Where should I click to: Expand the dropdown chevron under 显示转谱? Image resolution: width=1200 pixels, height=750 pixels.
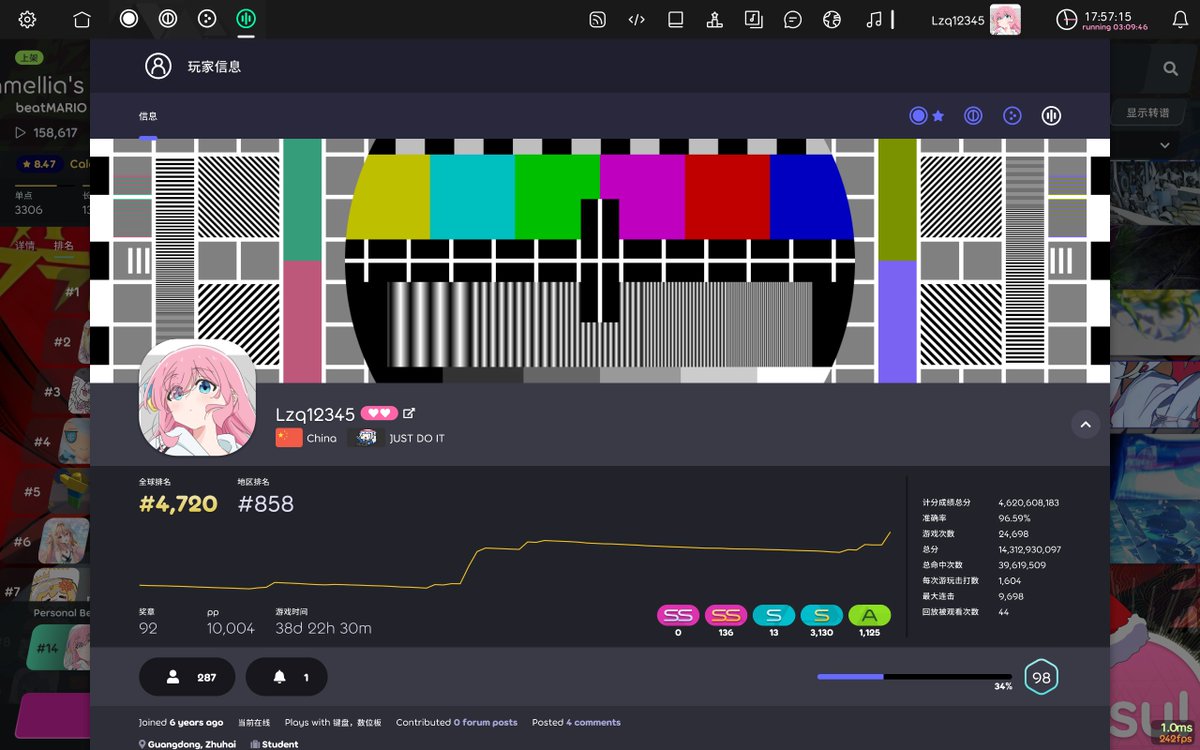[1164, 146]
